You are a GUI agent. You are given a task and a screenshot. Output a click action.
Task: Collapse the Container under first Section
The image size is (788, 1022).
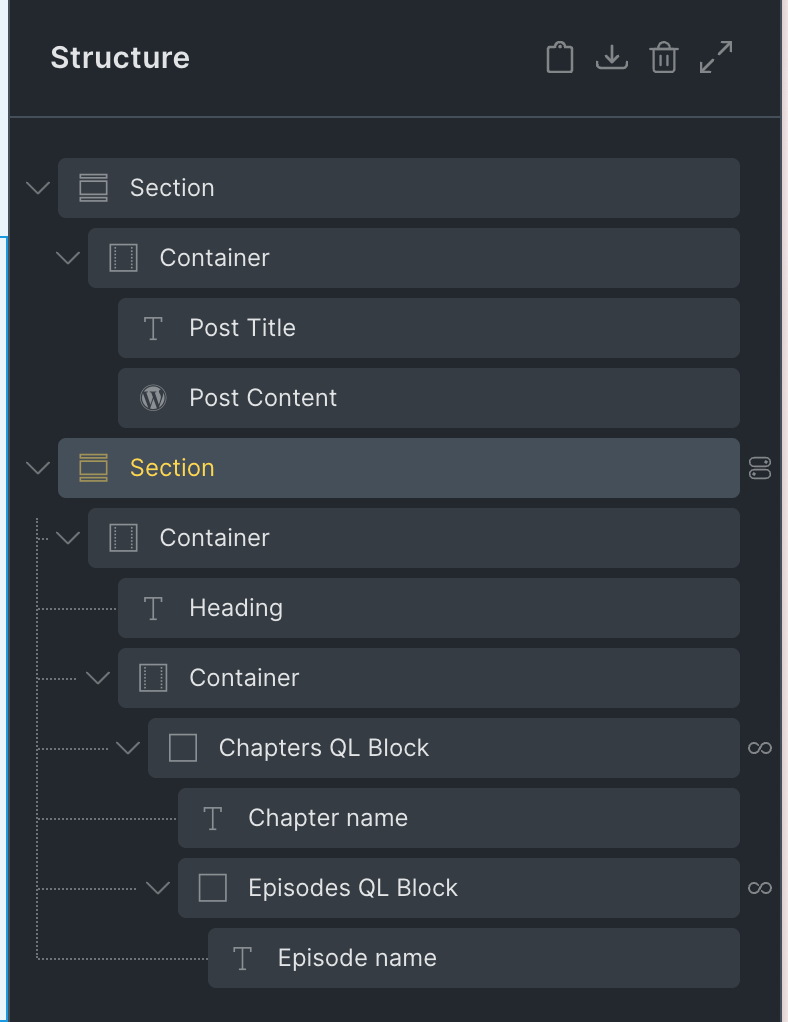pyautogui.click(x=68, y=258)
